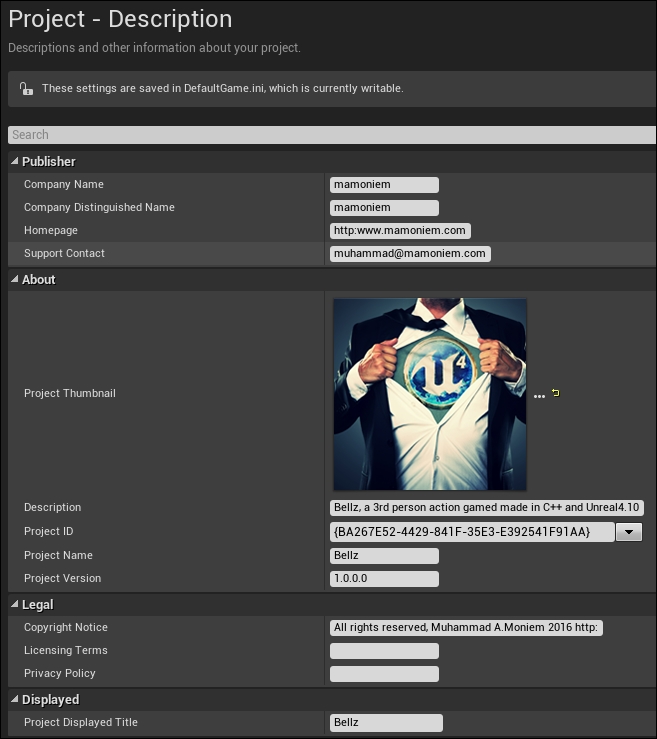Collapse the Publisher section
This screenshot has width=657, height=739.
[x=15, y=161]
